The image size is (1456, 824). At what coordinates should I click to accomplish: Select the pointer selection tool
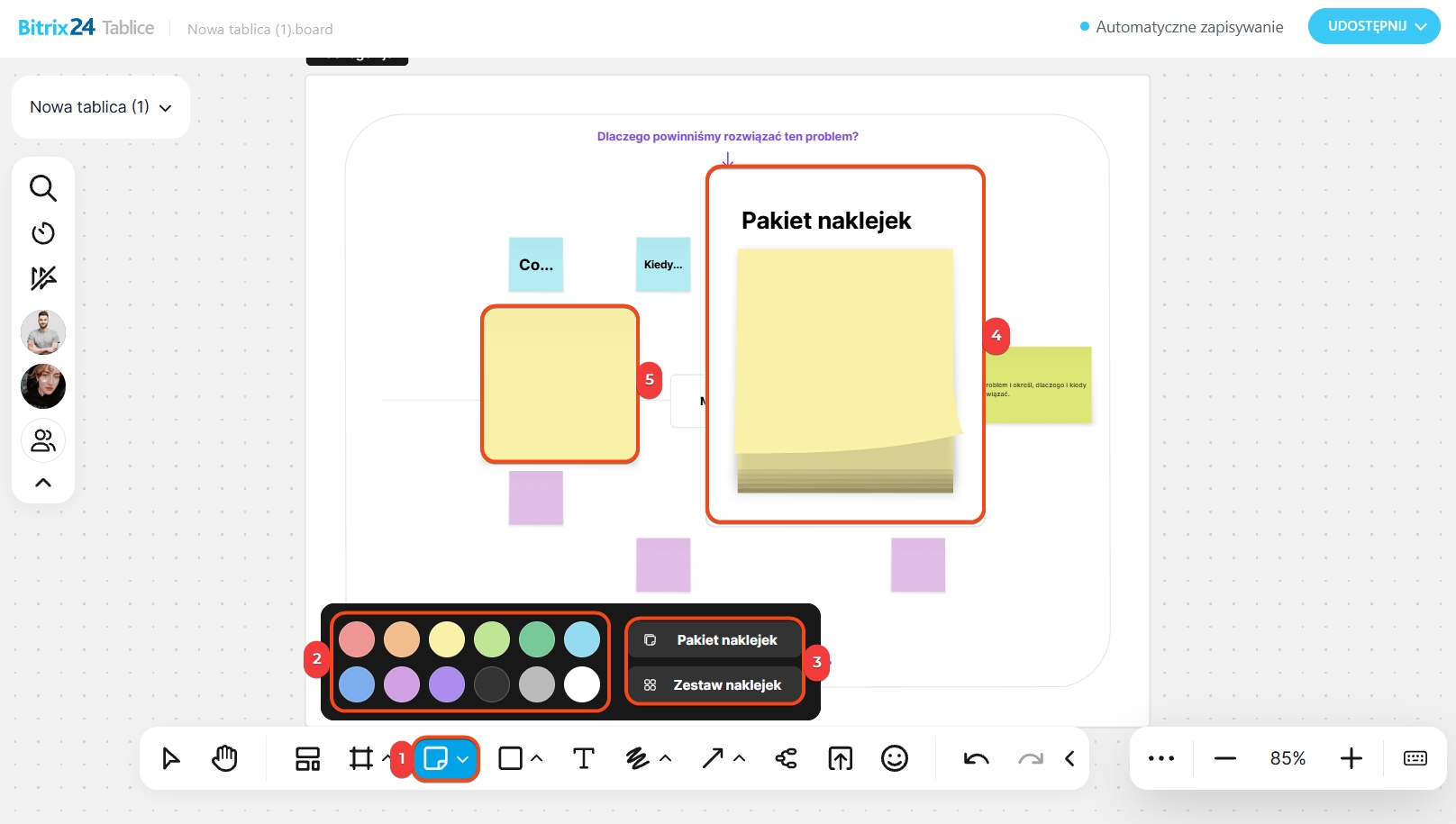coord(170,759)
